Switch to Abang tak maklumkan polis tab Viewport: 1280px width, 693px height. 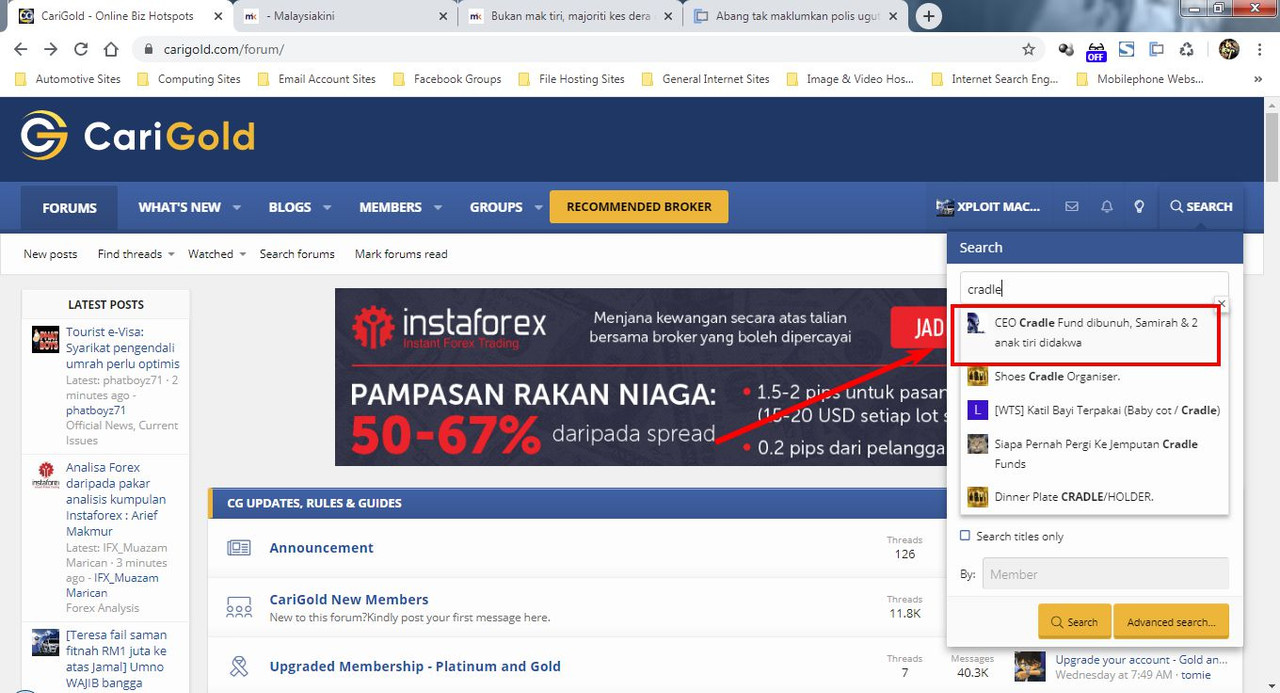796,16
